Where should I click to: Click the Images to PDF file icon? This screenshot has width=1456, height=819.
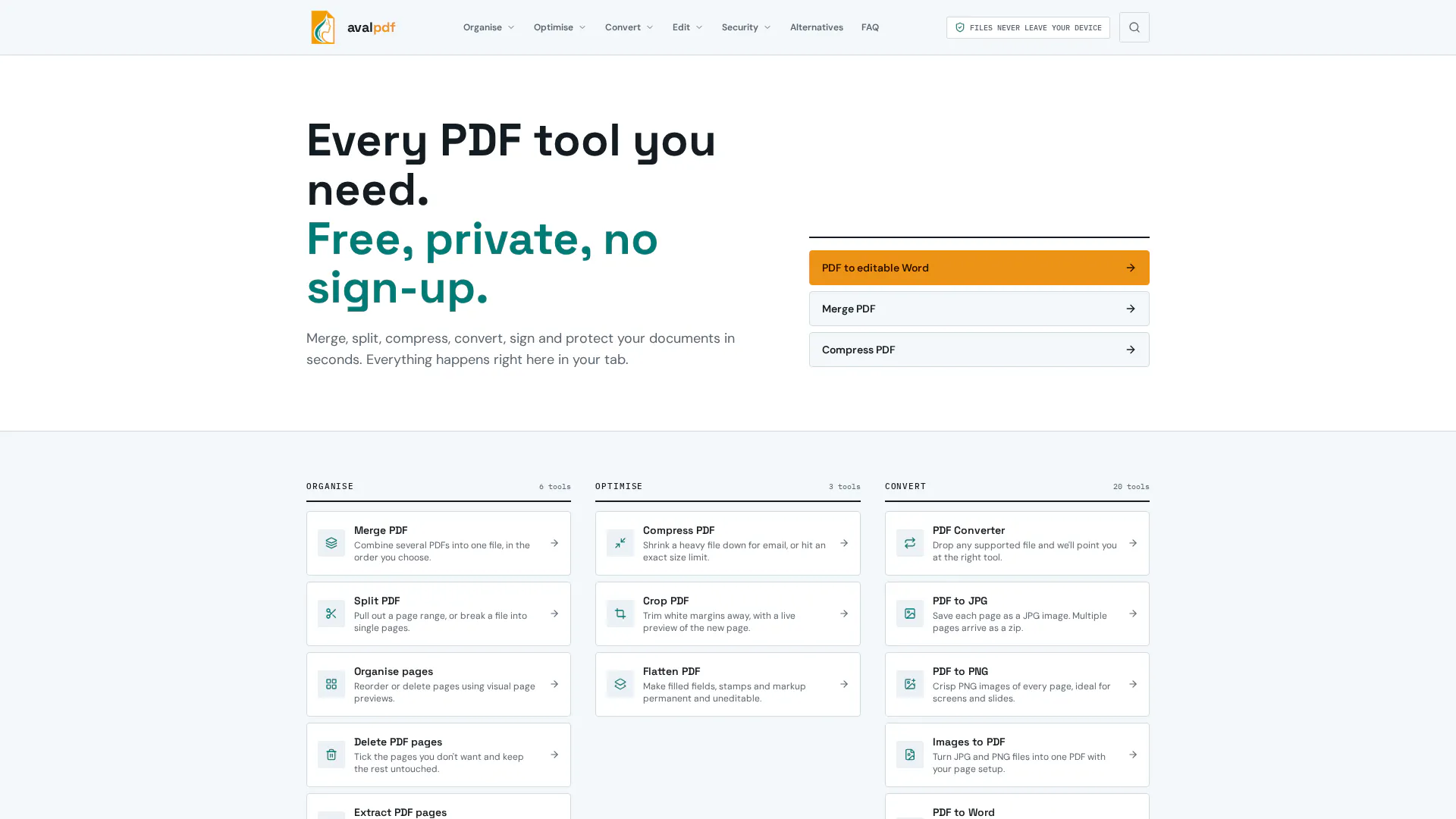[x=910, y=755]
